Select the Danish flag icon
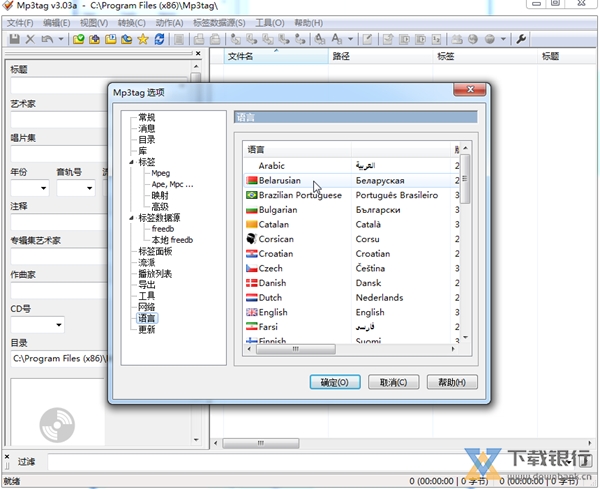The width and height of the screenshot is (600, 489). 251,283
